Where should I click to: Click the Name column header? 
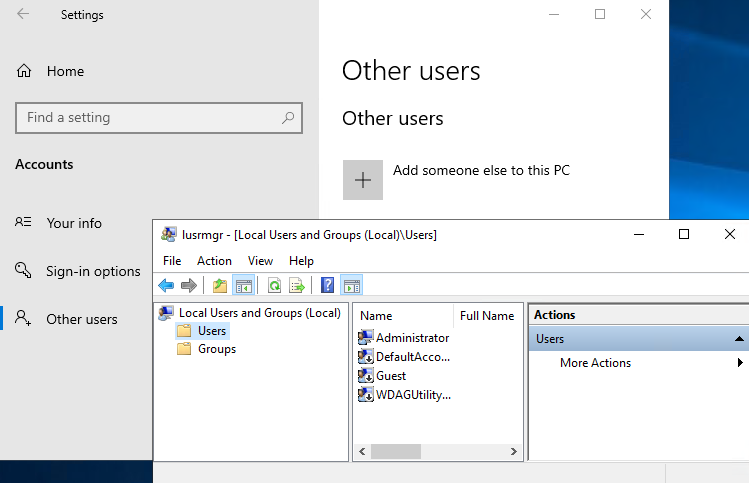point(376,316)
